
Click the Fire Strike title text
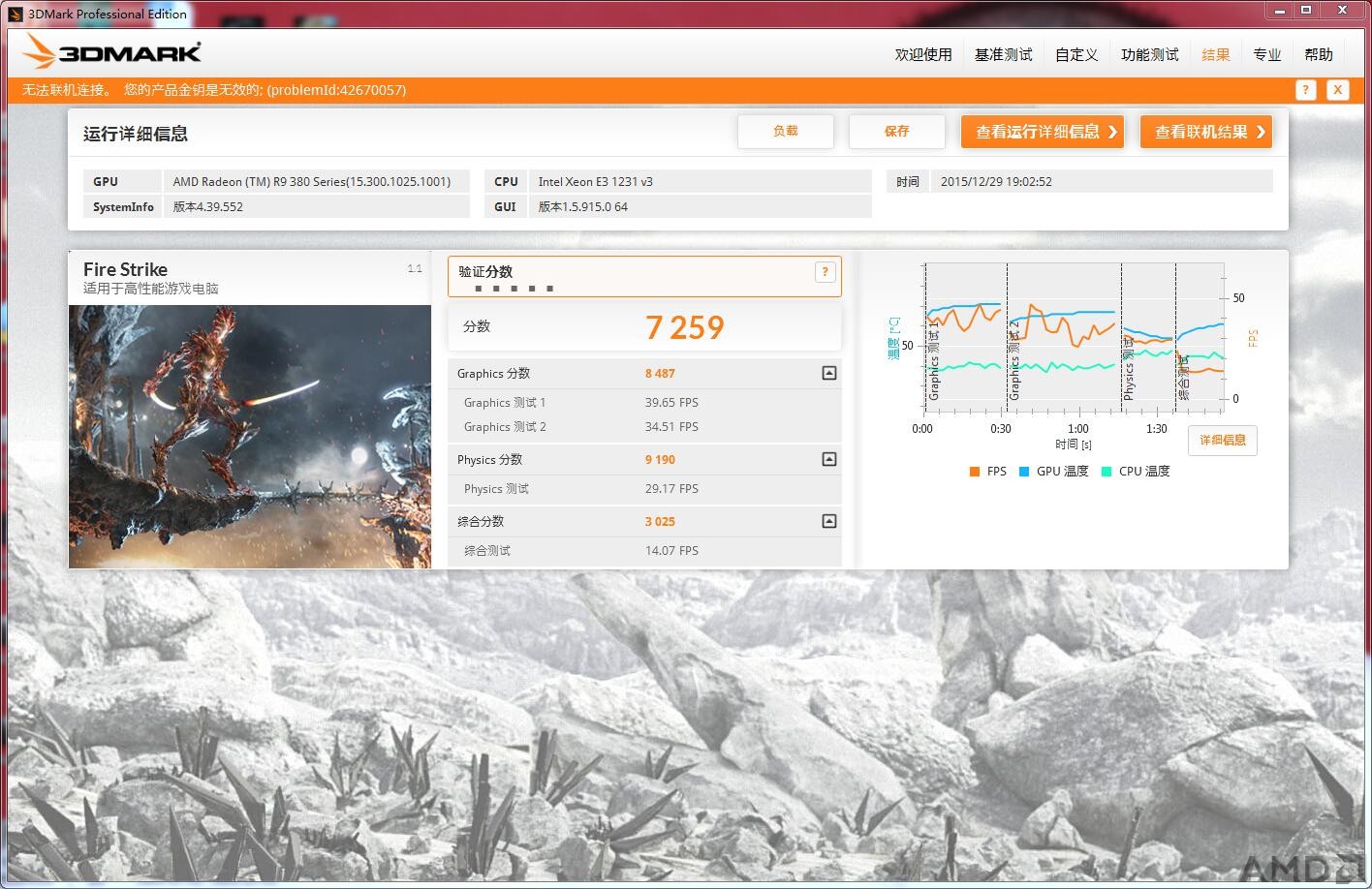125,270
